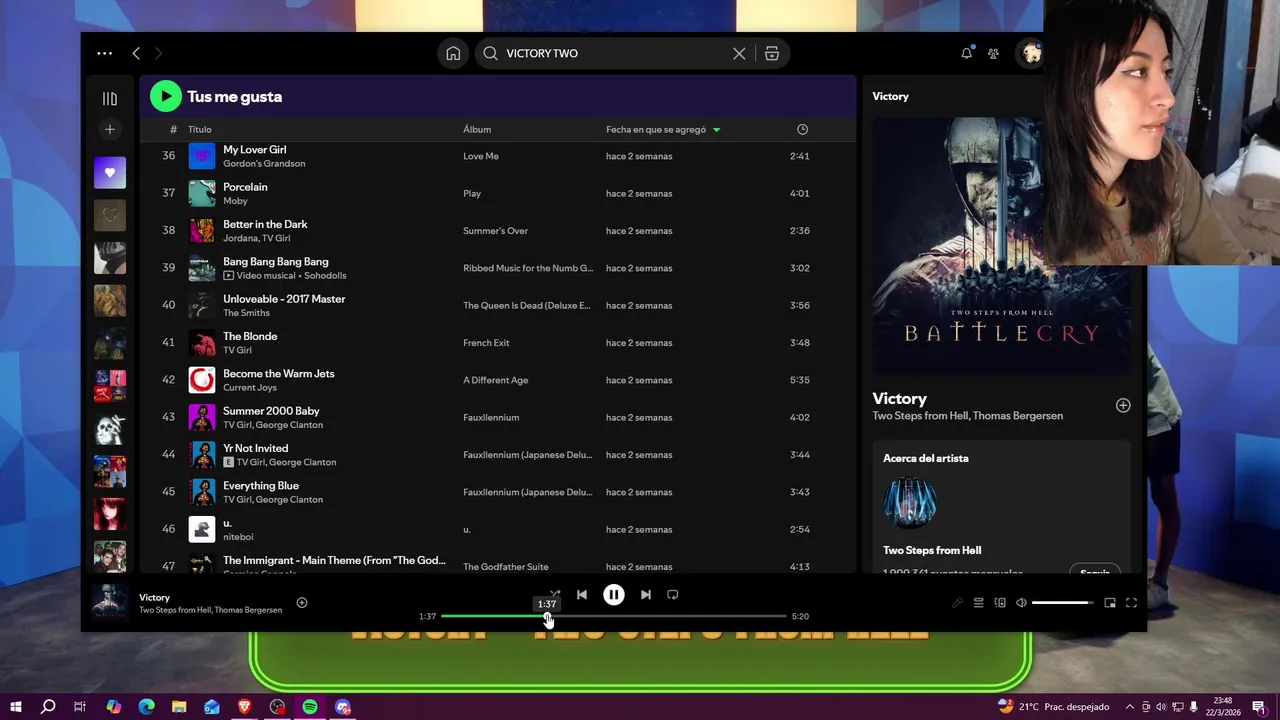Image resolution: width=1280 pixels, height=720 pixels.
Task: Select Become the Warm Jets track
Action: 278,374
